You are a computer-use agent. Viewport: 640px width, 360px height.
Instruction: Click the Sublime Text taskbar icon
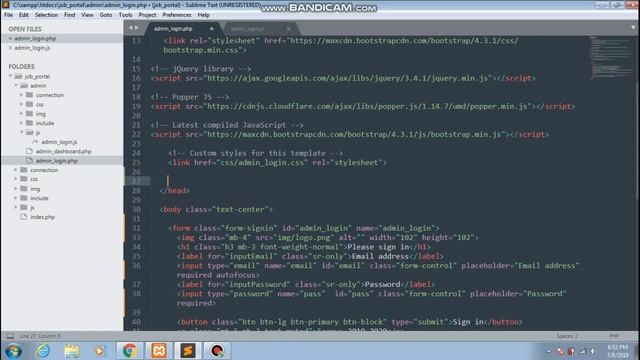188,351
